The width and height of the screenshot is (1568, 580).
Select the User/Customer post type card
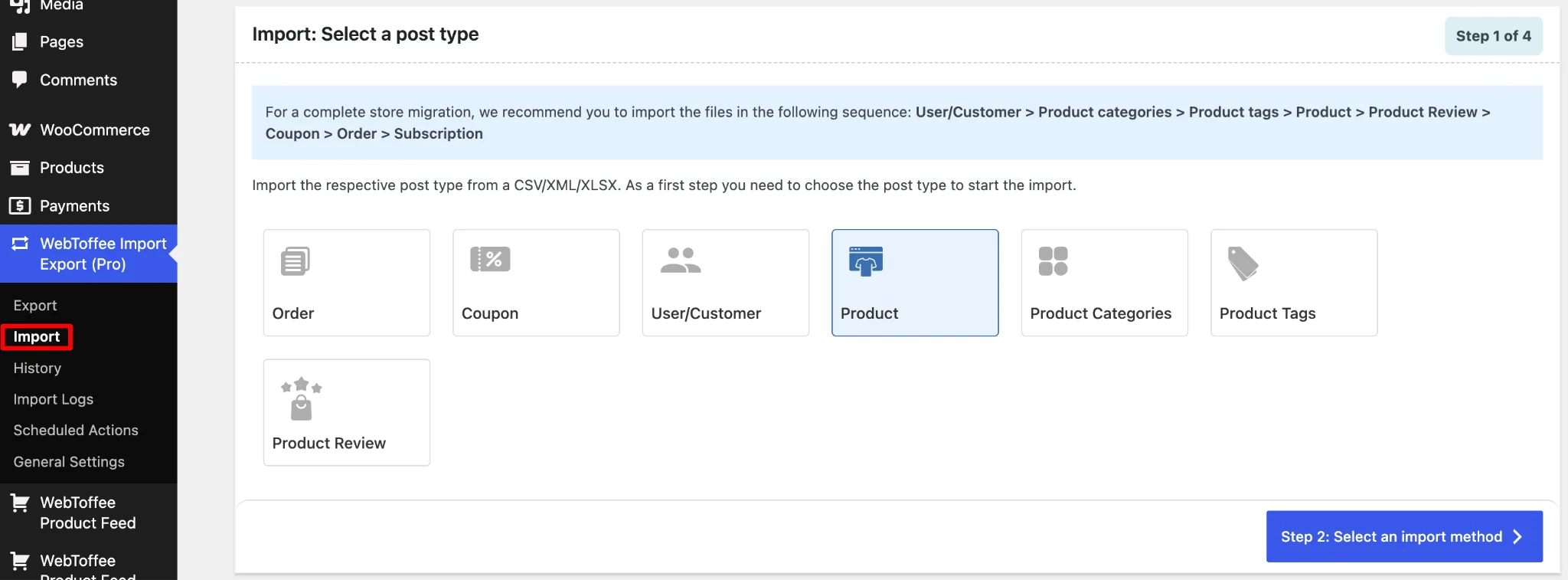[725, 282]
